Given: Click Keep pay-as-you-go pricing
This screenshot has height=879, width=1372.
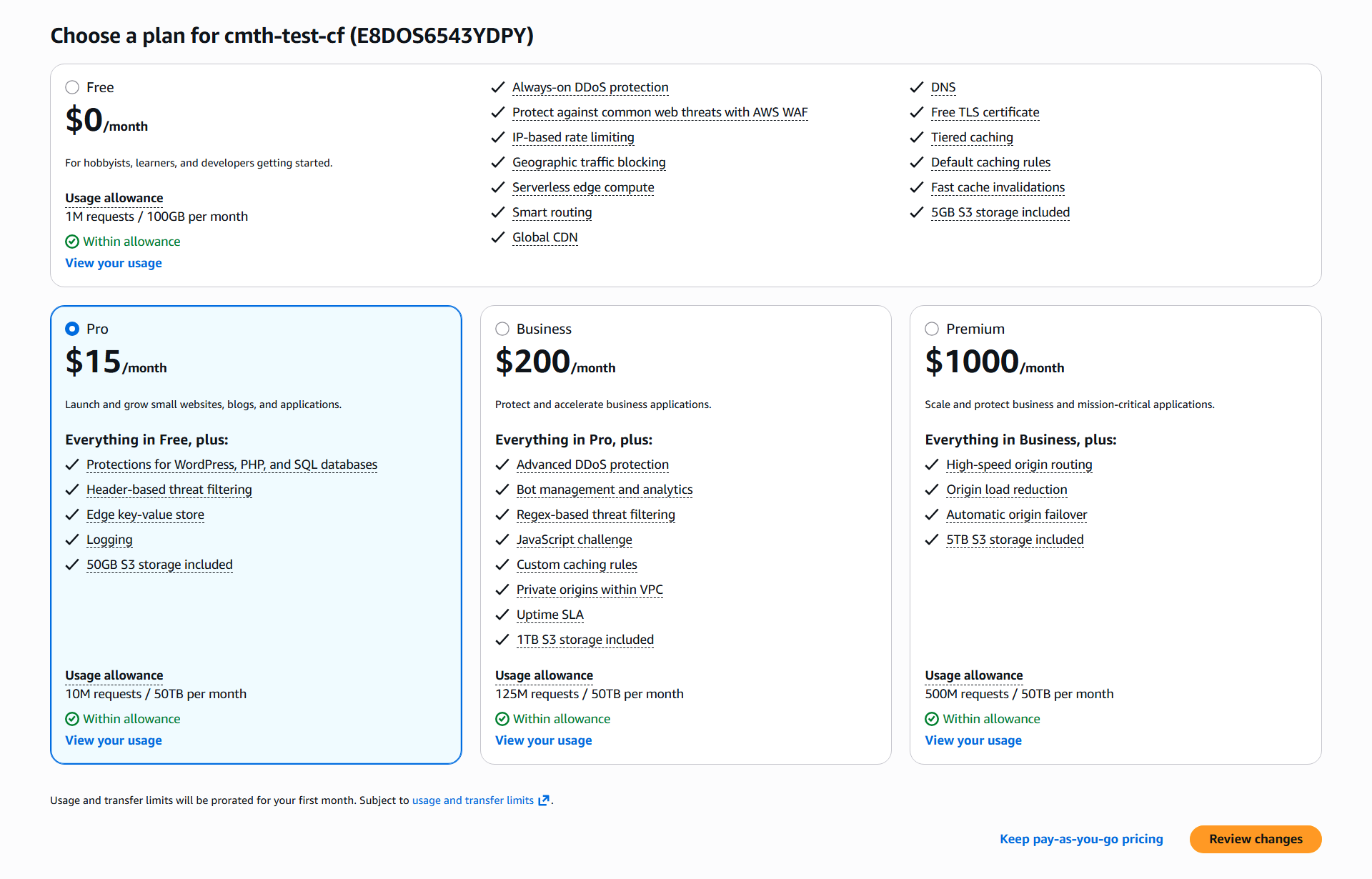Looking at the screenshot, I should point(1081,839).
